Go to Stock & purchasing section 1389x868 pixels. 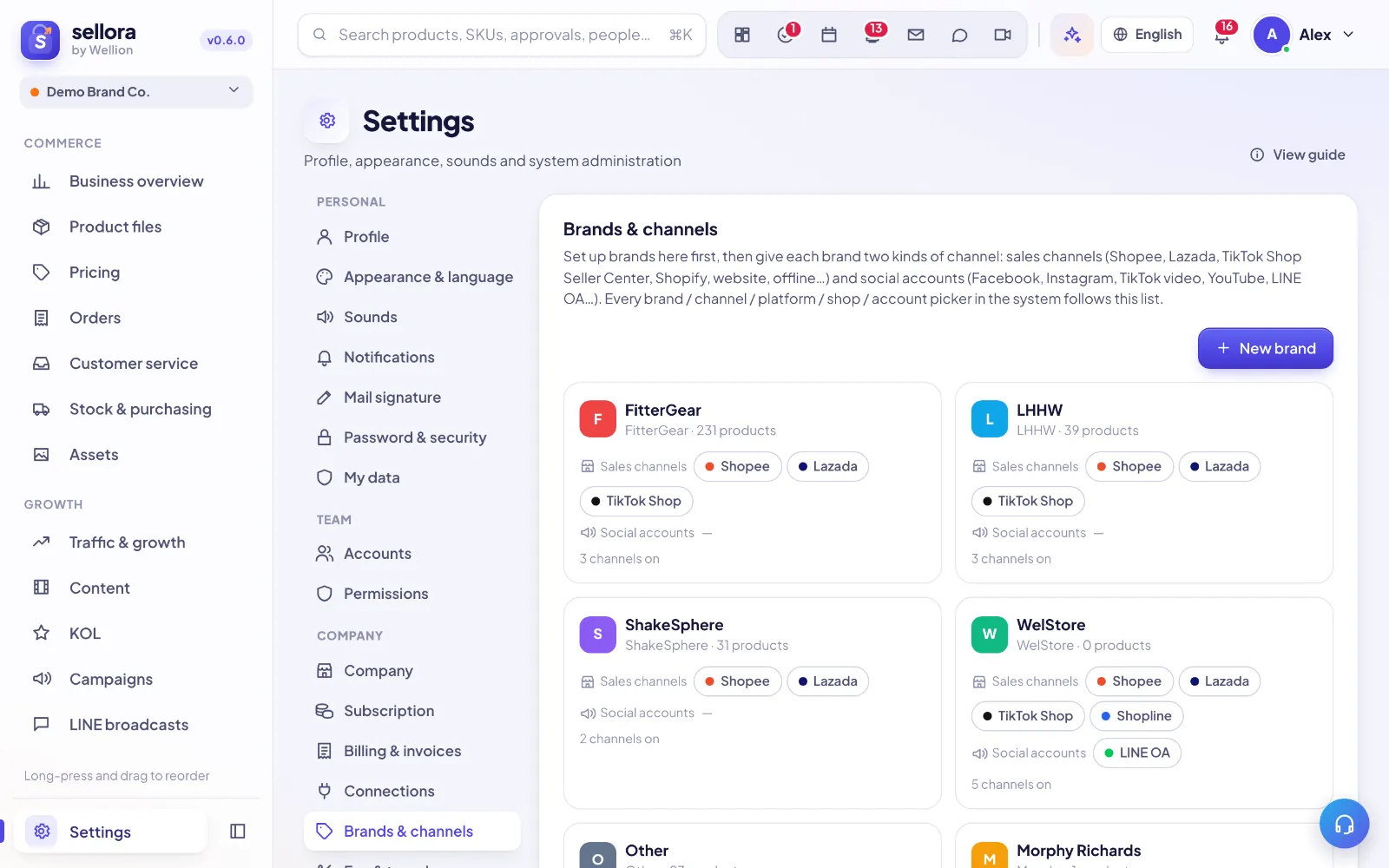point(136,409)
